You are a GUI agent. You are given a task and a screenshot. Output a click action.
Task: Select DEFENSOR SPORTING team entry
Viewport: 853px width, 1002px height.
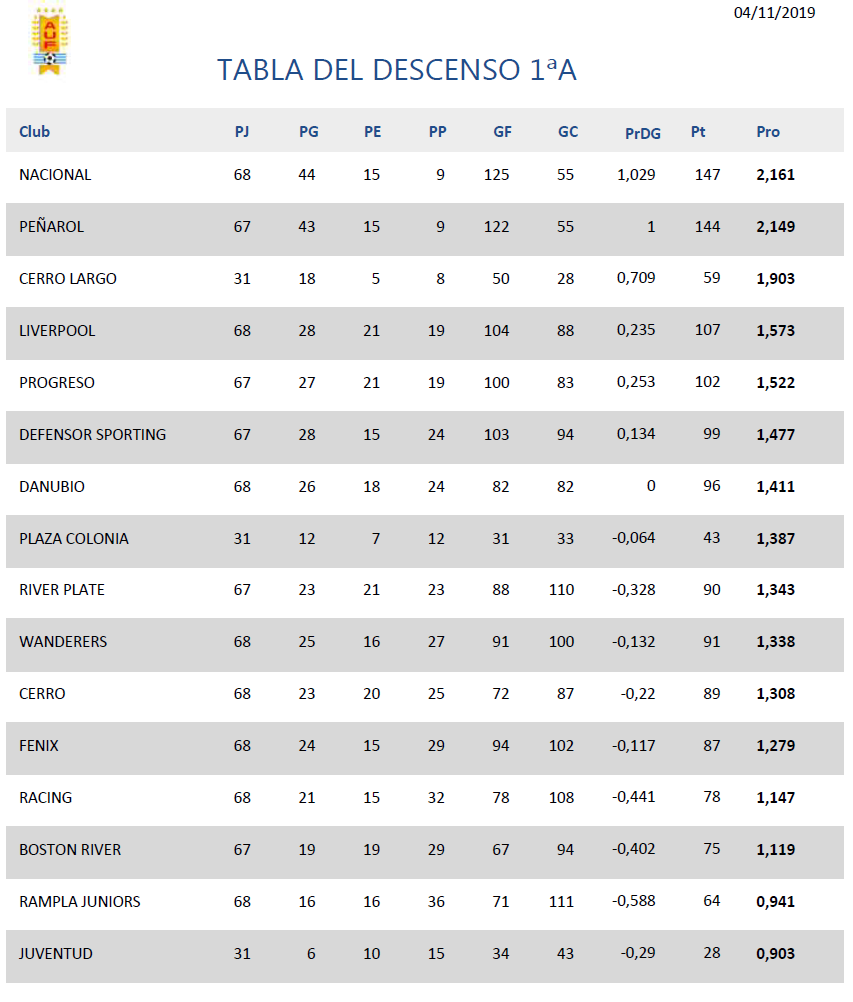click(x=93, y=435)
